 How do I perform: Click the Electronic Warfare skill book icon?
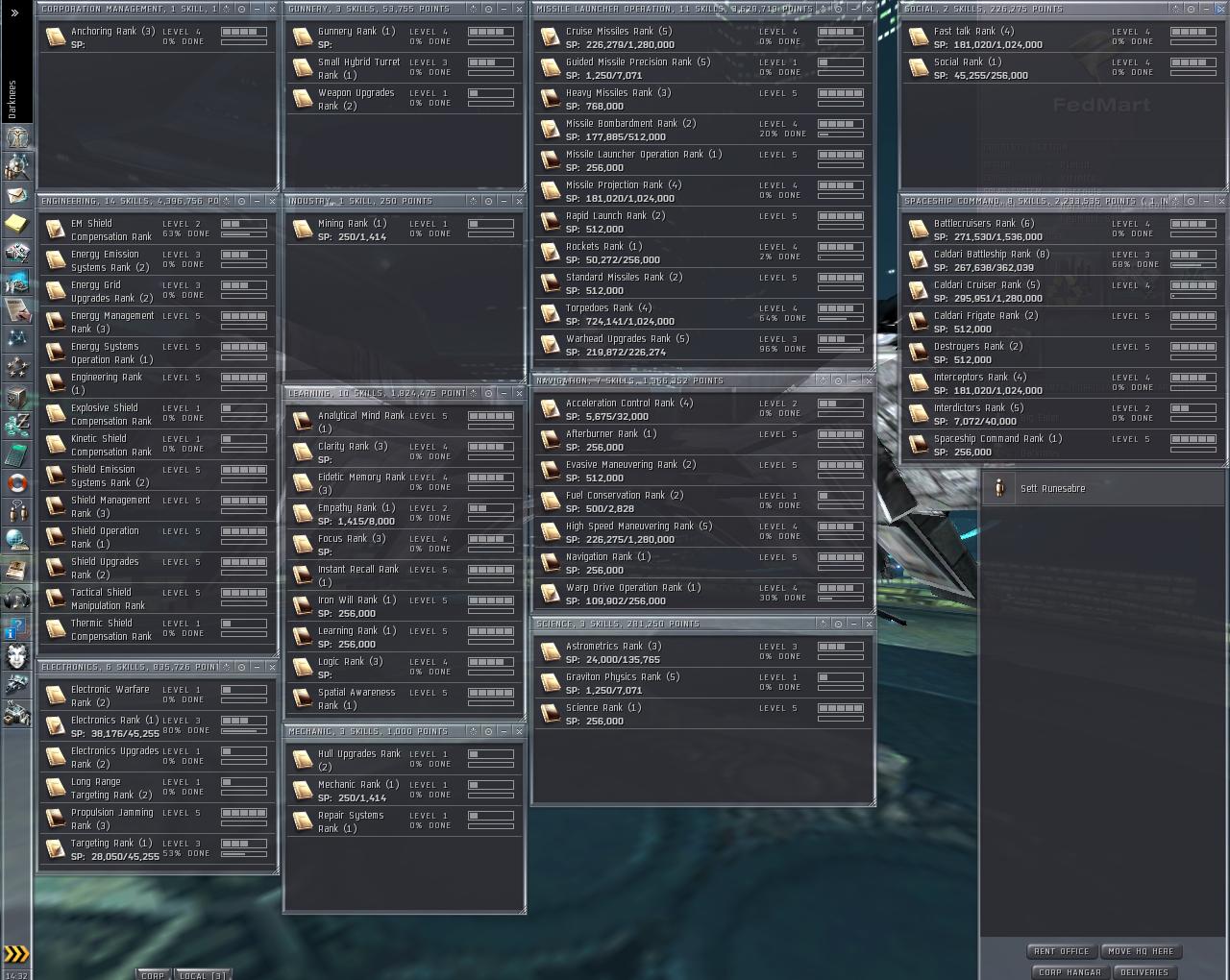[x=56, y=696]
